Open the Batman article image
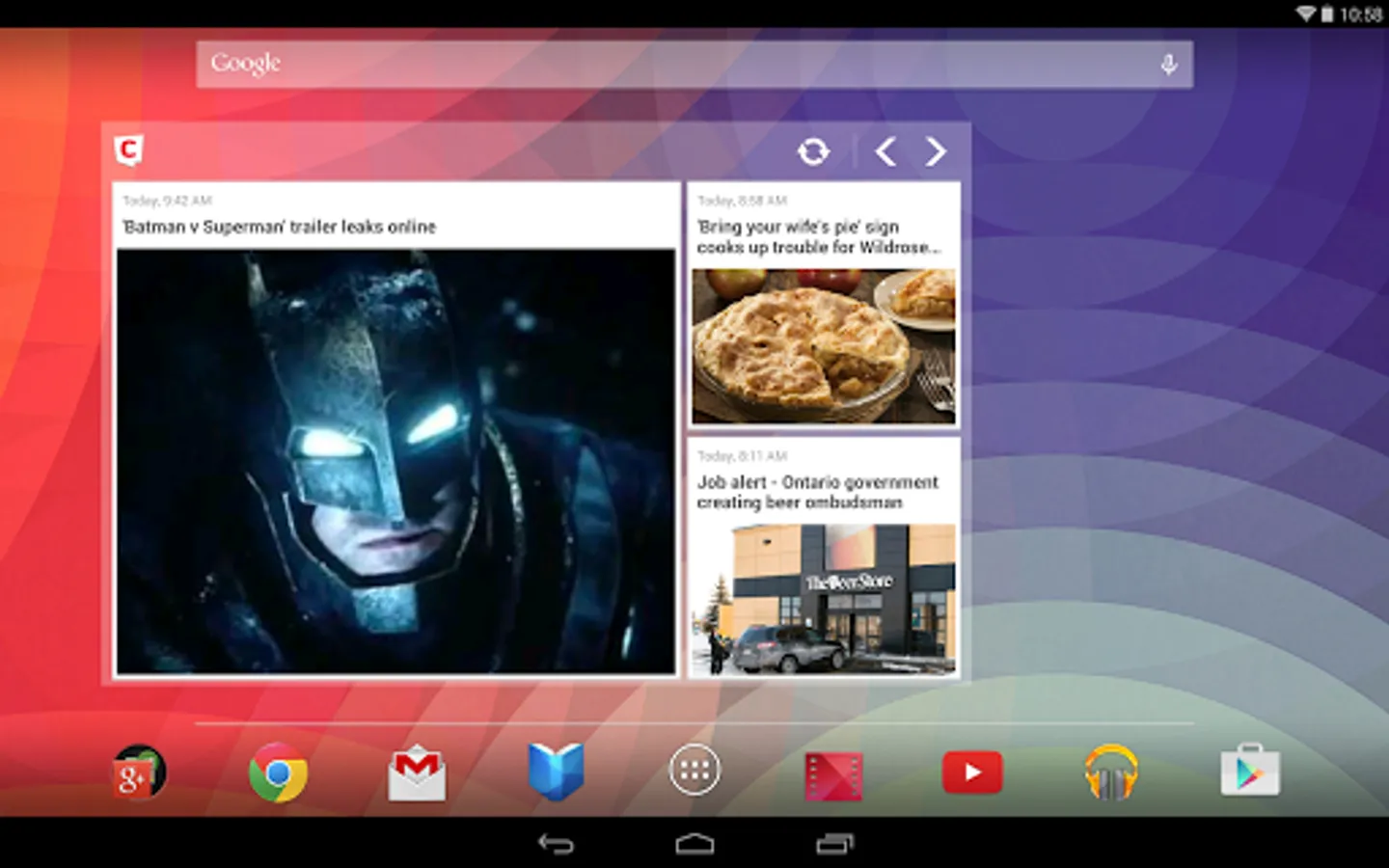This screenshot has width=1389, height=868. click(395, 461)
